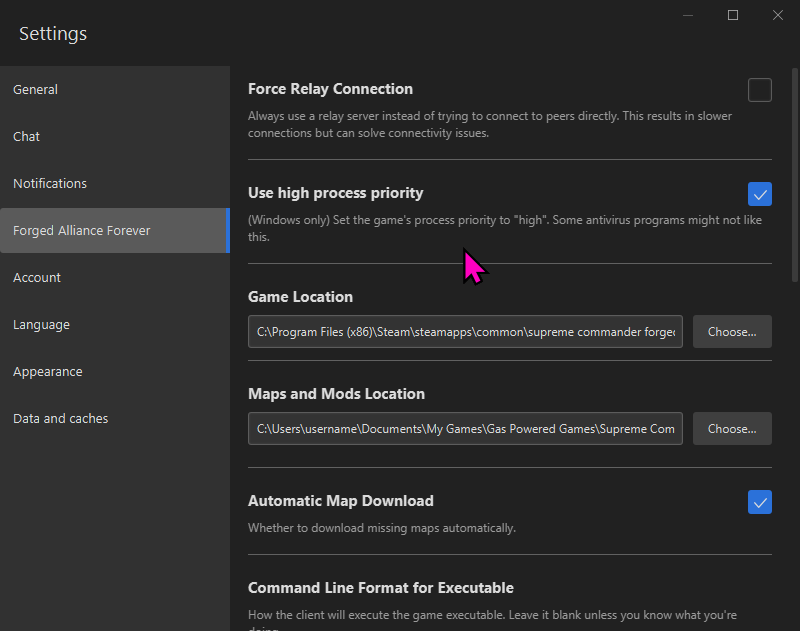
Task: Enable the Force Relay Connection checkbox
Action: 759,90
